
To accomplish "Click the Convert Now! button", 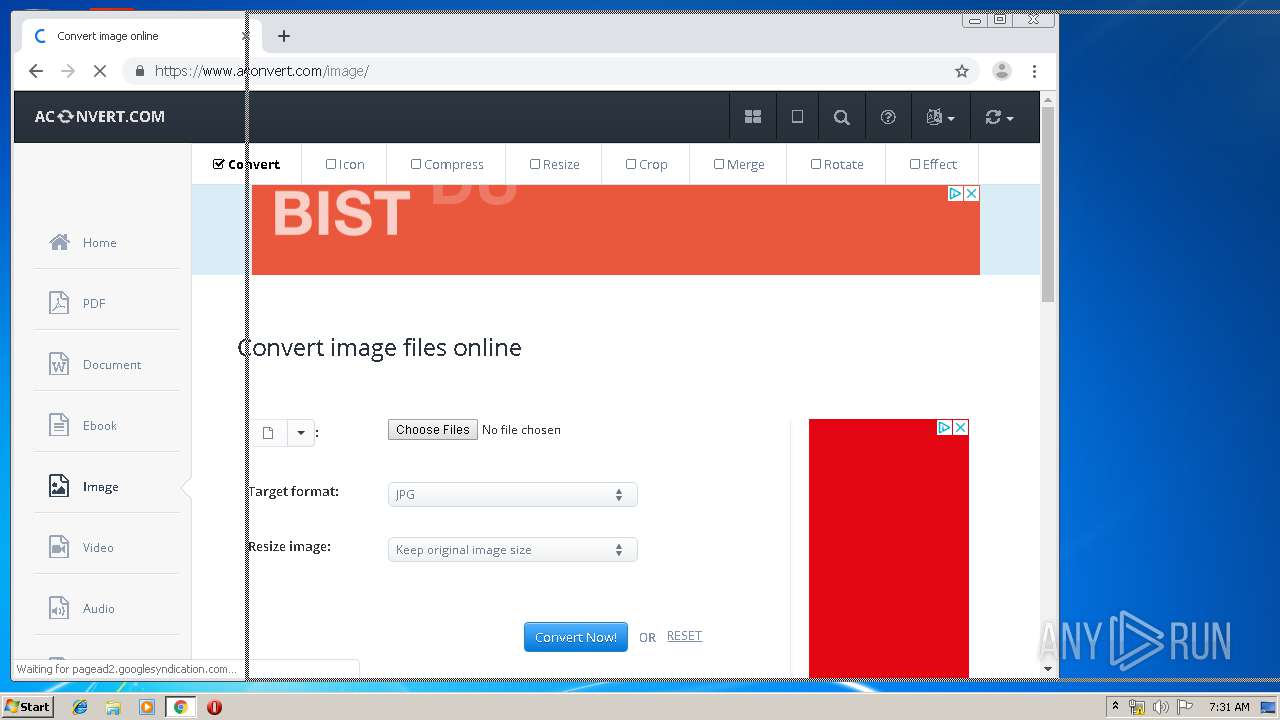I will pos(576,637).
